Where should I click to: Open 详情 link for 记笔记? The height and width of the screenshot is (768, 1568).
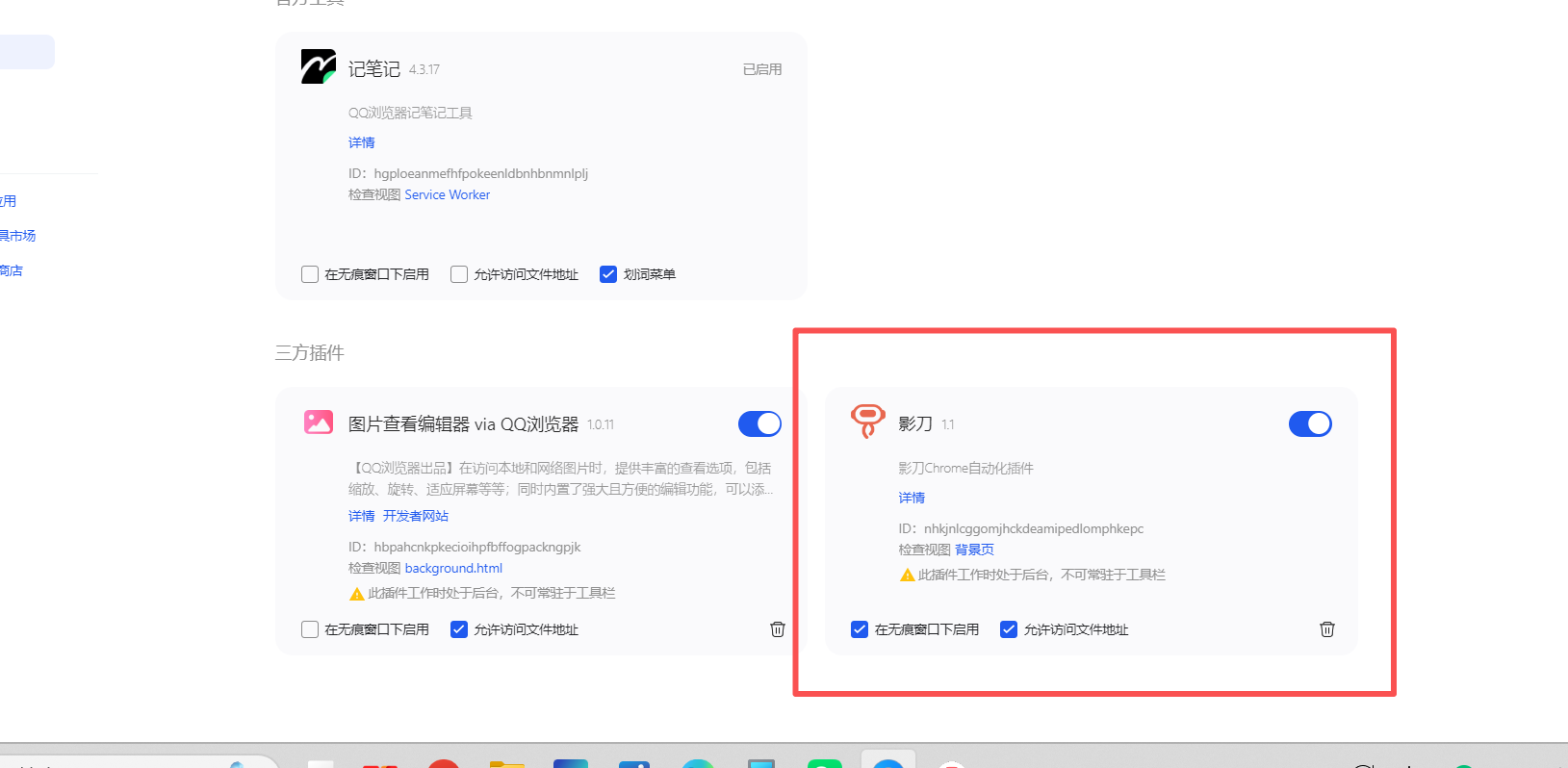(362, 142)
